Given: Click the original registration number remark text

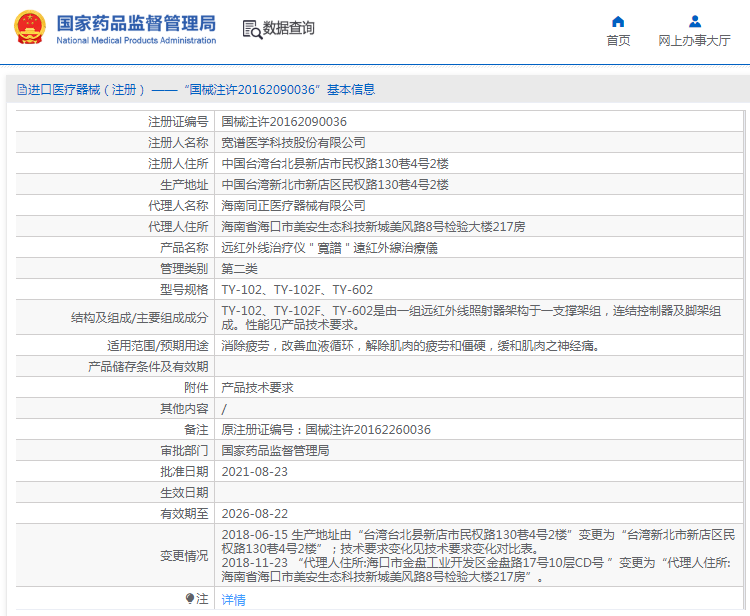Looking at the screenshot, I should pyautogui.click(x=326, y=429).
